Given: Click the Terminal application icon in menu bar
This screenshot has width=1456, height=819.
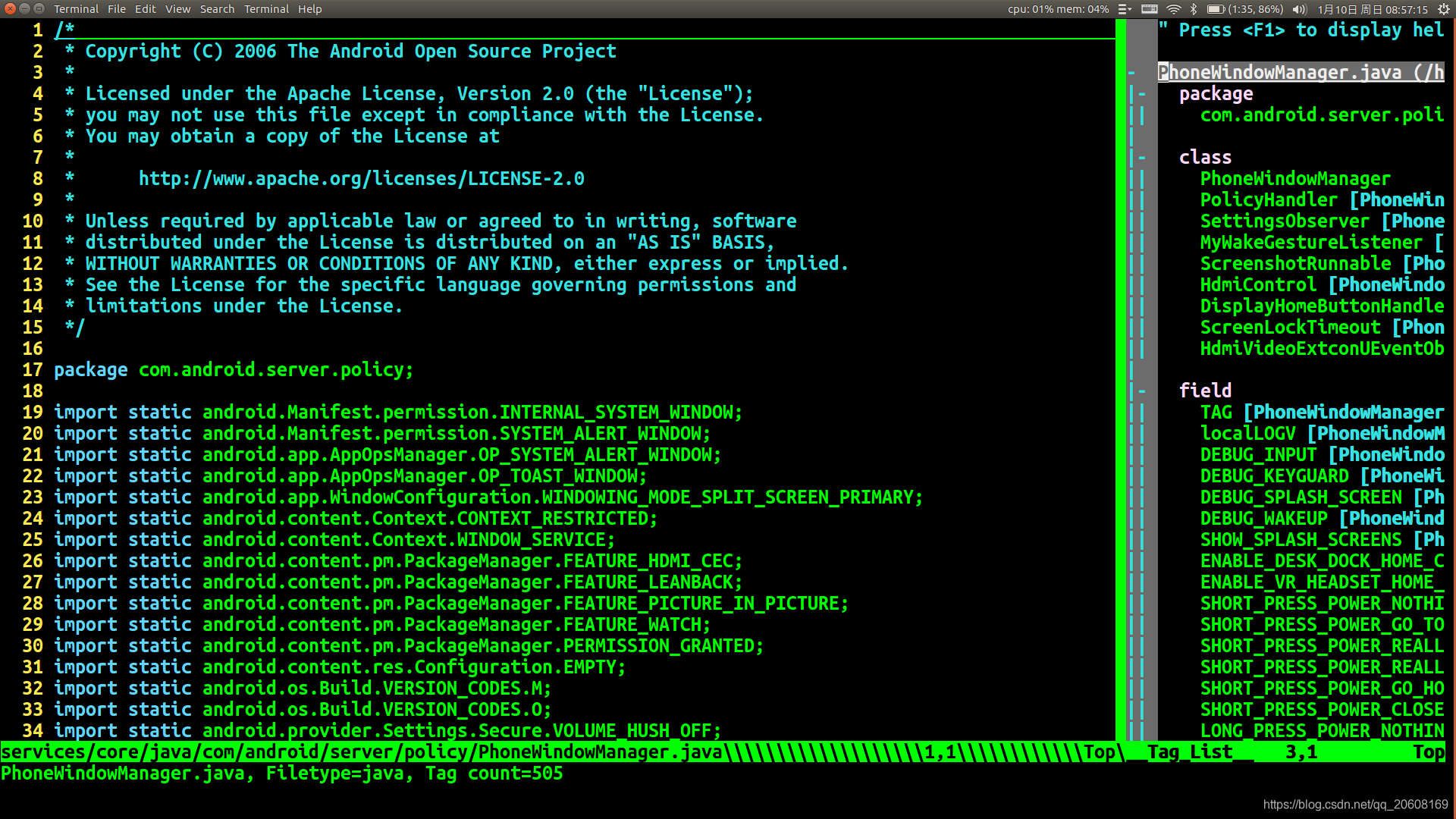Looking at the screenshot, I should pos(76,8).
